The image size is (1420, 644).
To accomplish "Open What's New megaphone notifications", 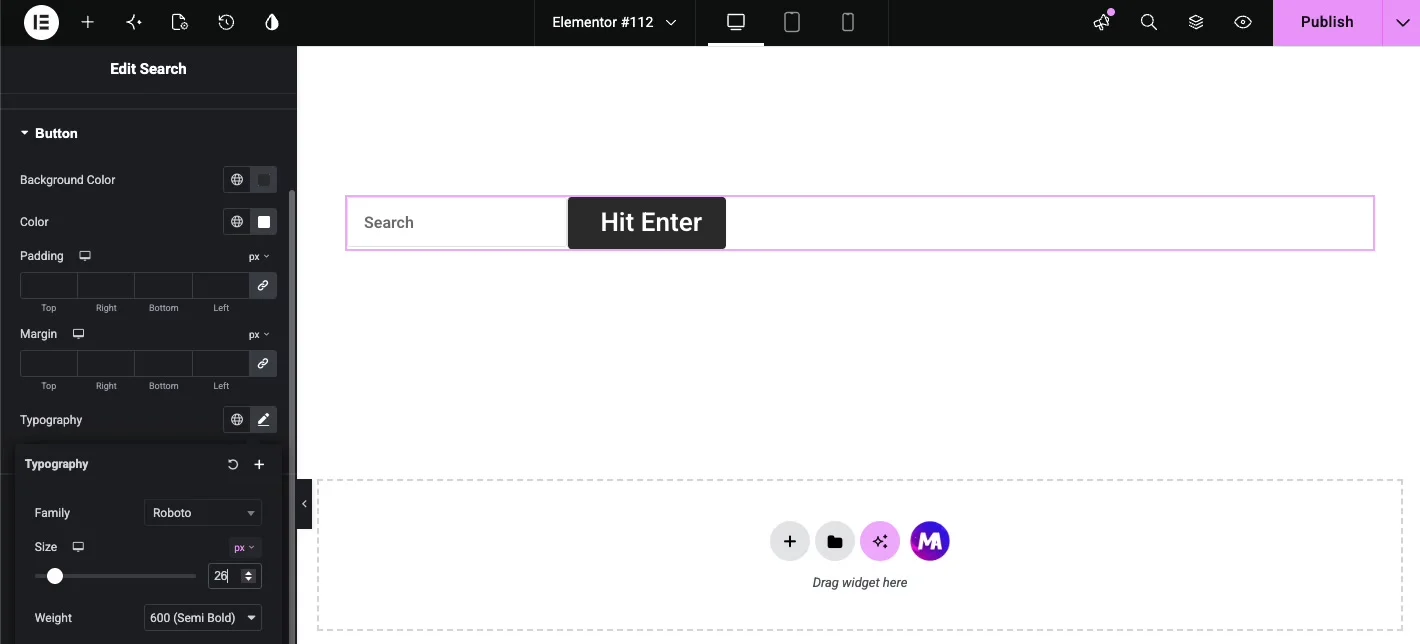I will click(x=1102, y=22).
